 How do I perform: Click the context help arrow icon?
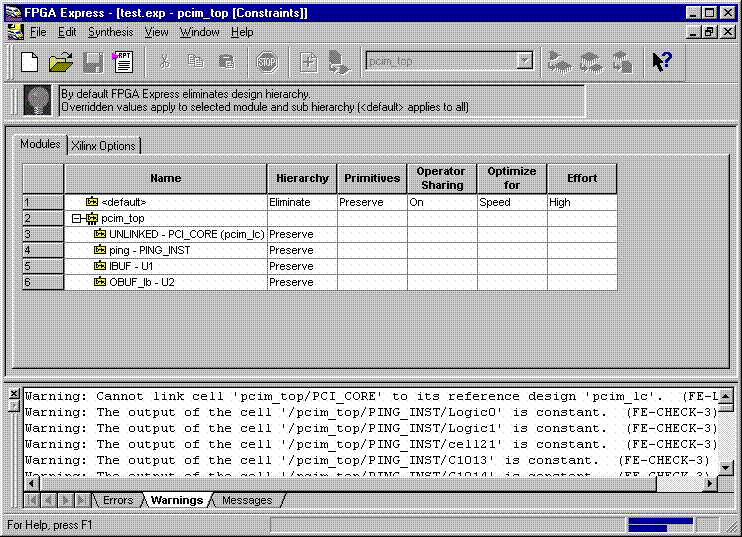pyautogui.click(x=661, y=62)
